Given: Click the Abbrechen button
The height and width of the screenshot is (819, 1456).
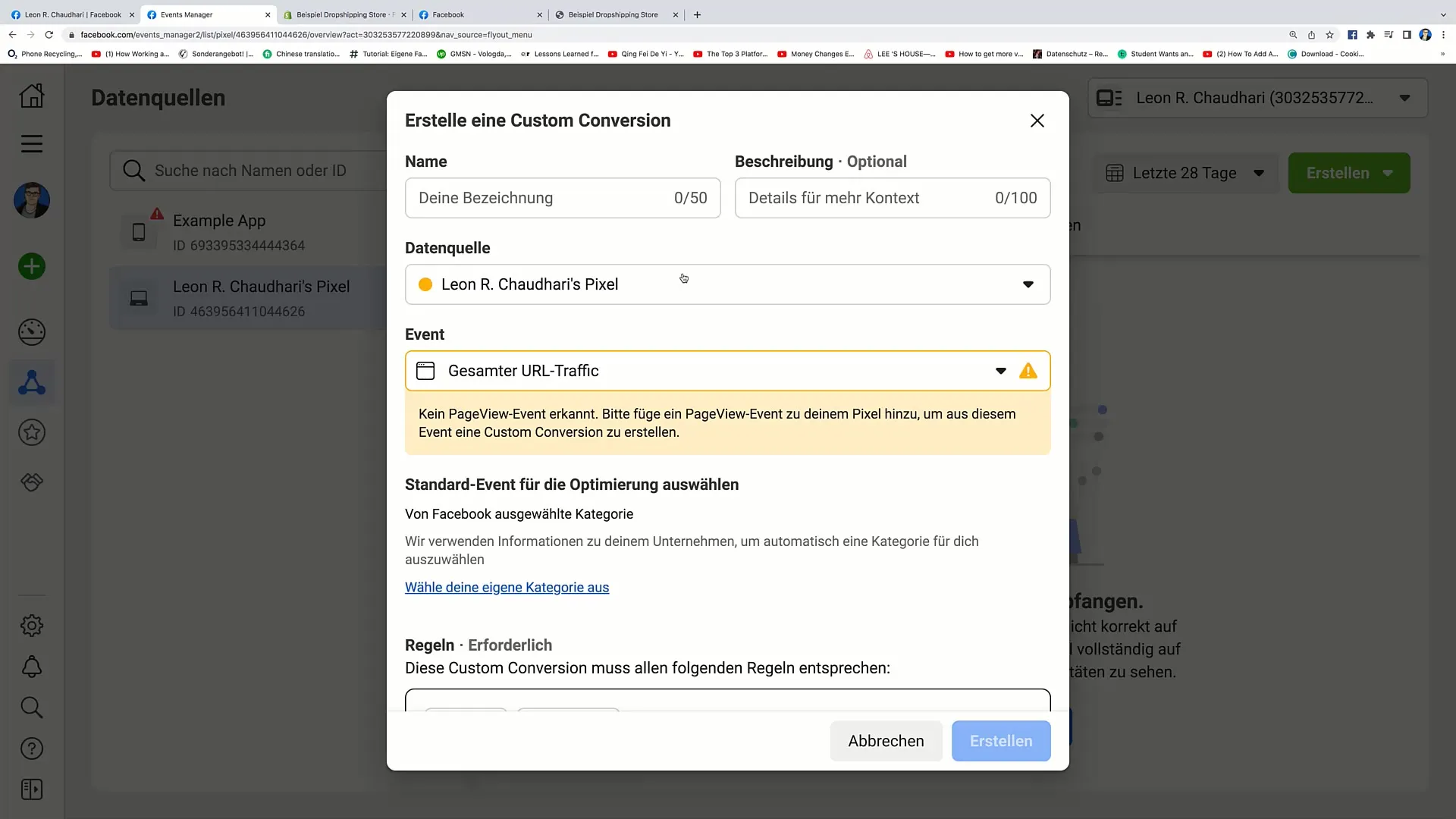Looking at the screenshot, I should point(886,741).
